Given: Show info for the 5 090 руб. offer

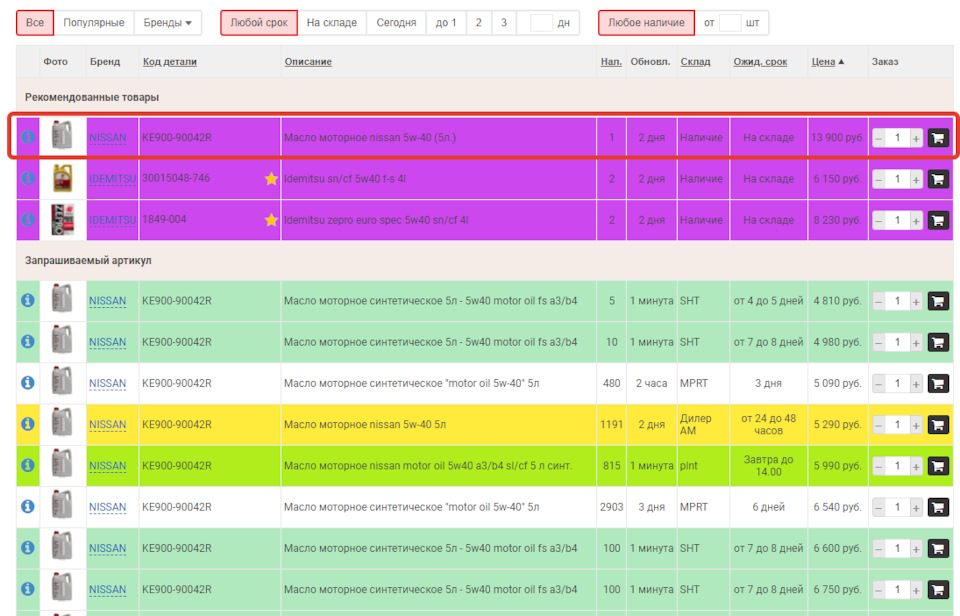Looking at the screenshot, I should [x=28, y=383].
